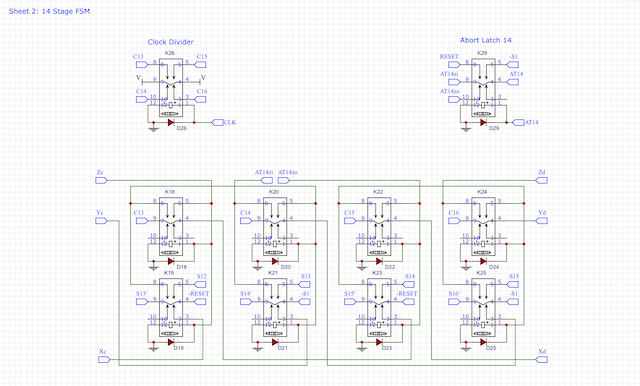Click the Yd output port
The height and width of the screenshot is (386, 640).
pyautogui.click(x=542, y=221)
